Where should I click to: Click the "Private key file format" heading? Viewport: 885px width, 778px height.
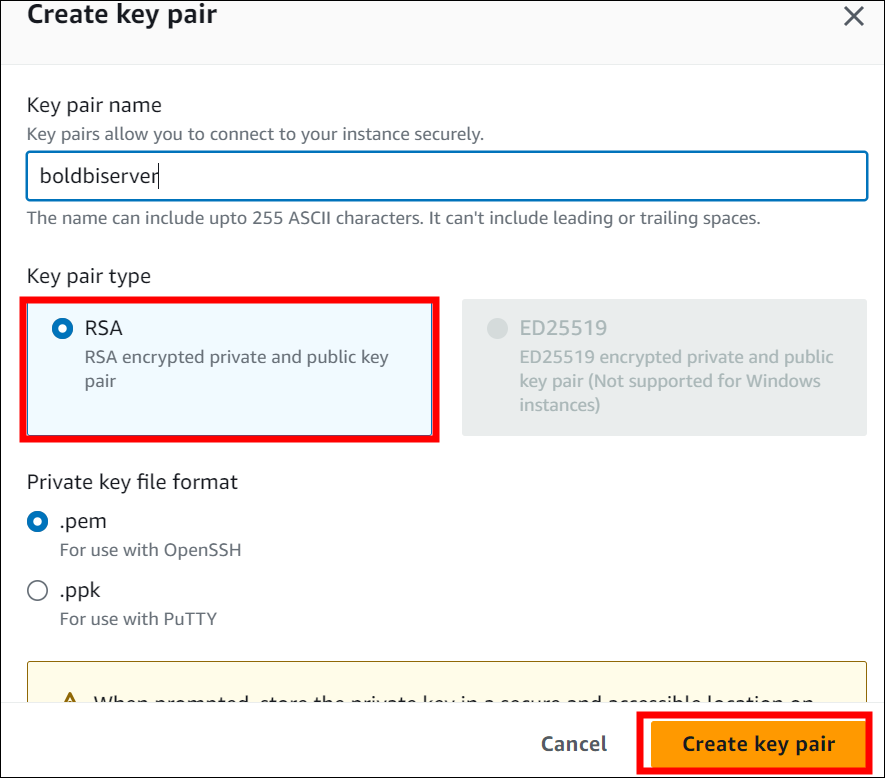pyautogui.click(x=132, y=482)
